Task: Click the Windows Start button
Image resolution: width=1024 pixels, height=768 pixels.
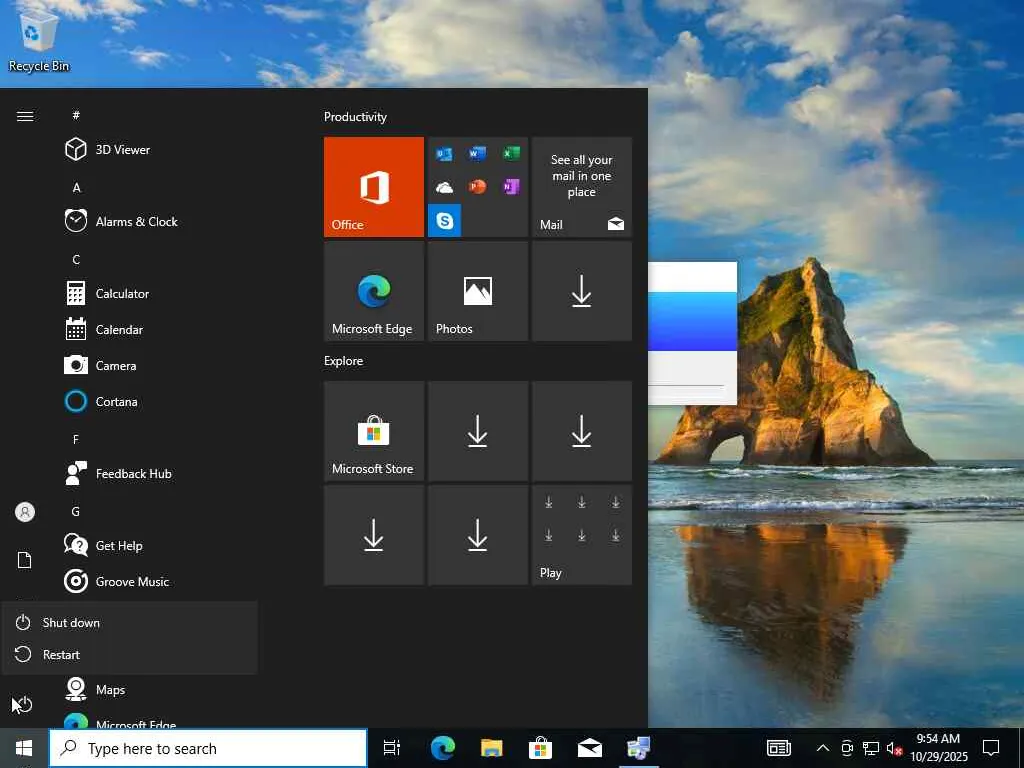Action: tap(24, 748)
